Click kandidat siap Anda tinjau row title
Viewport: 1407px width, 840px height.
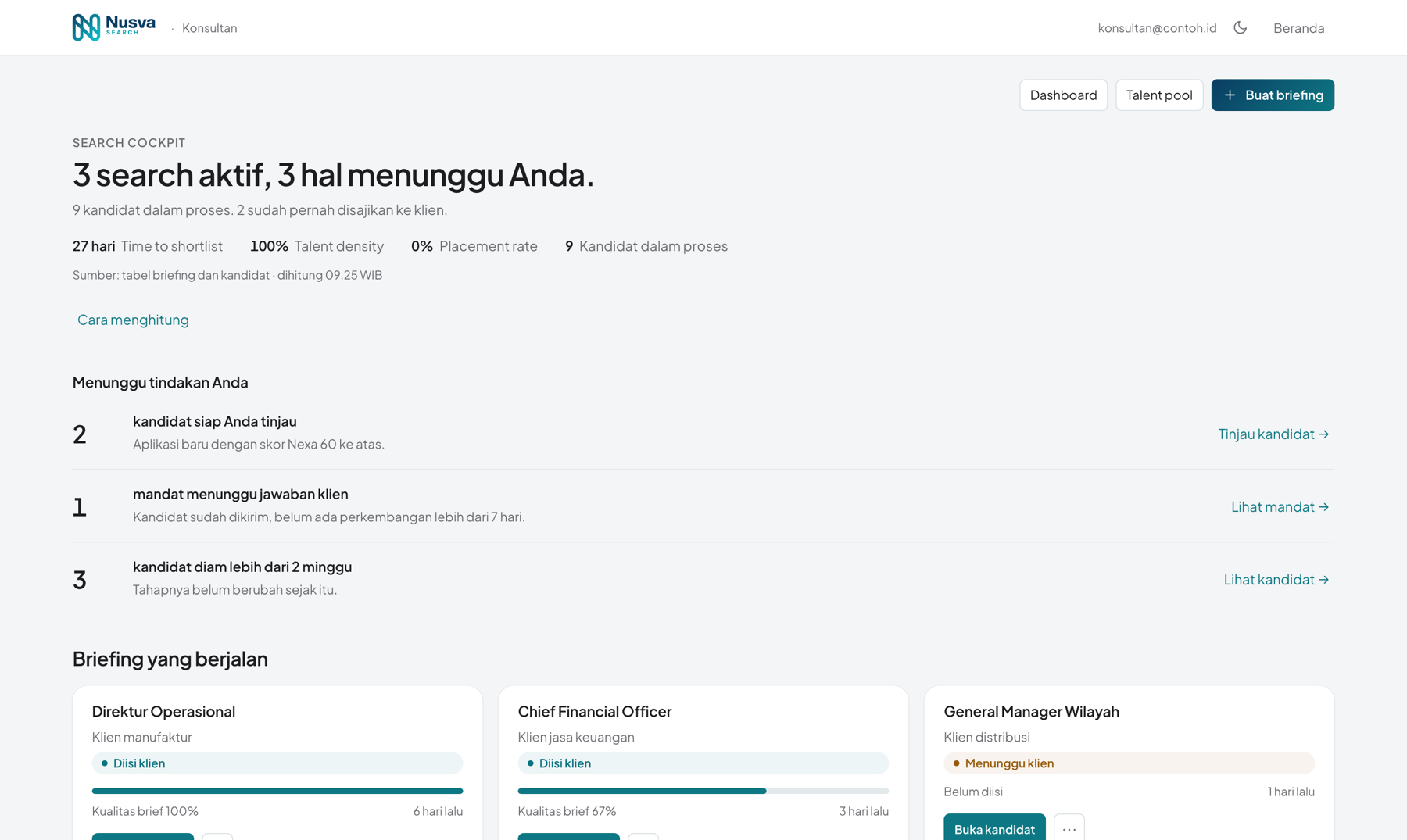click(215, 421)
